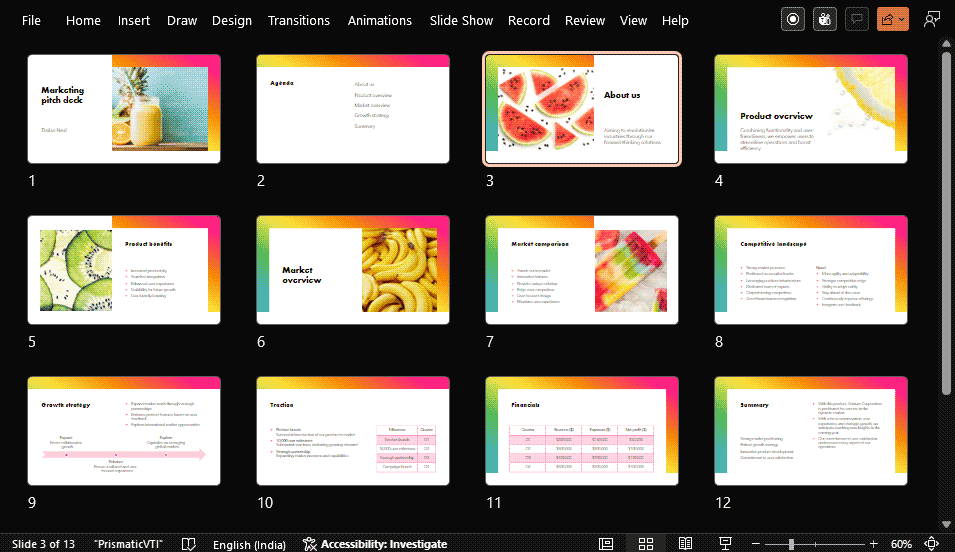Select slide 10 Traction thumbnail

tap(353, 431)
